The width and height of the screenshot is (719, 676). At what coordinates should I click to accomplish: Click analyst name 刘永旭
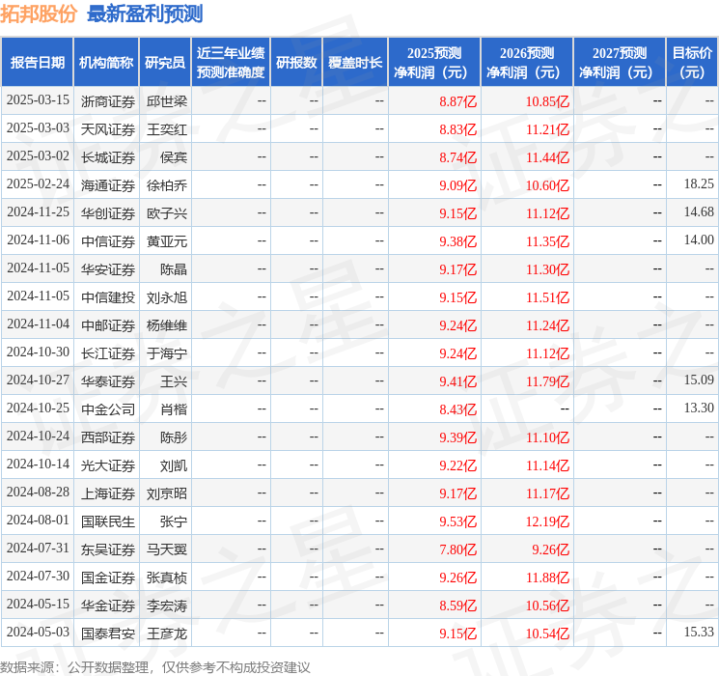166,297
